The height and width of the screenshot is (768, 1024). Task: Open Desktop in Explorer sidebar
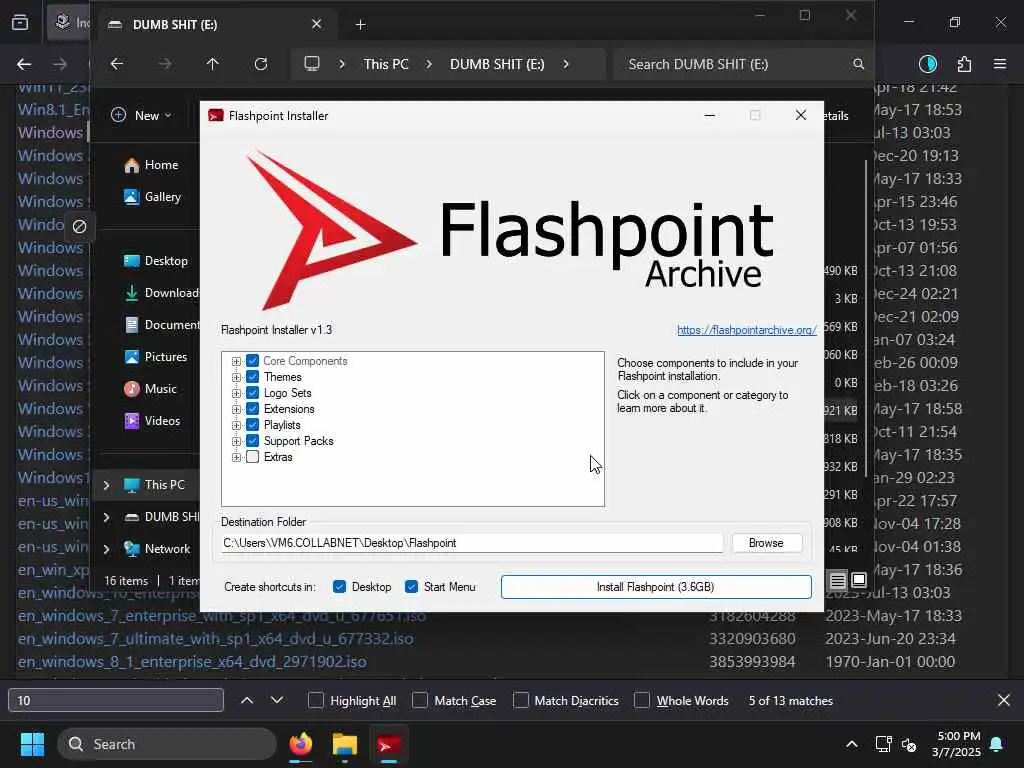tap(156, 261)
